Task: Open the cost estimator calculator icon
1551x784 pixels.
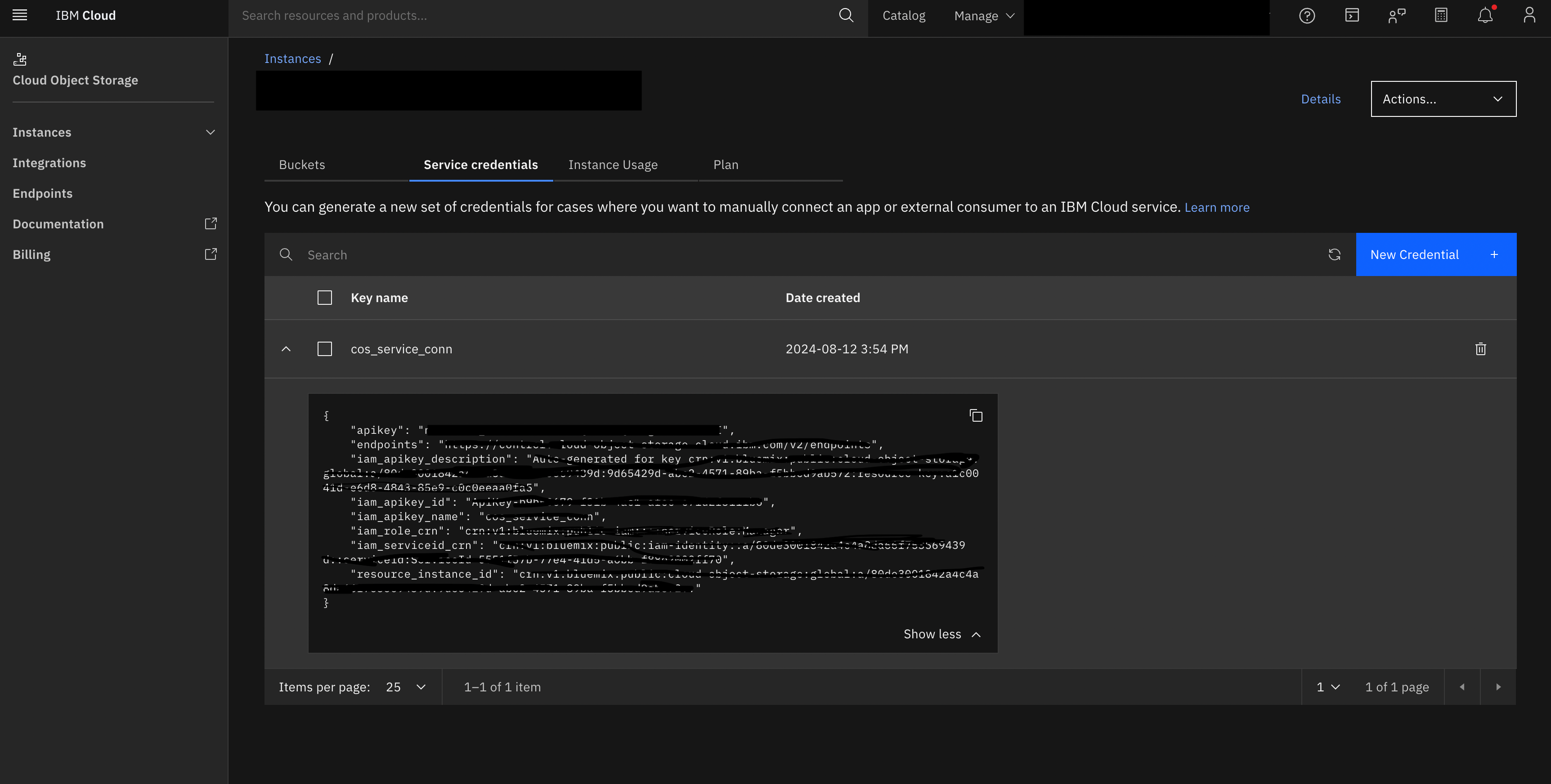Action: click(x=1440, y=16)
